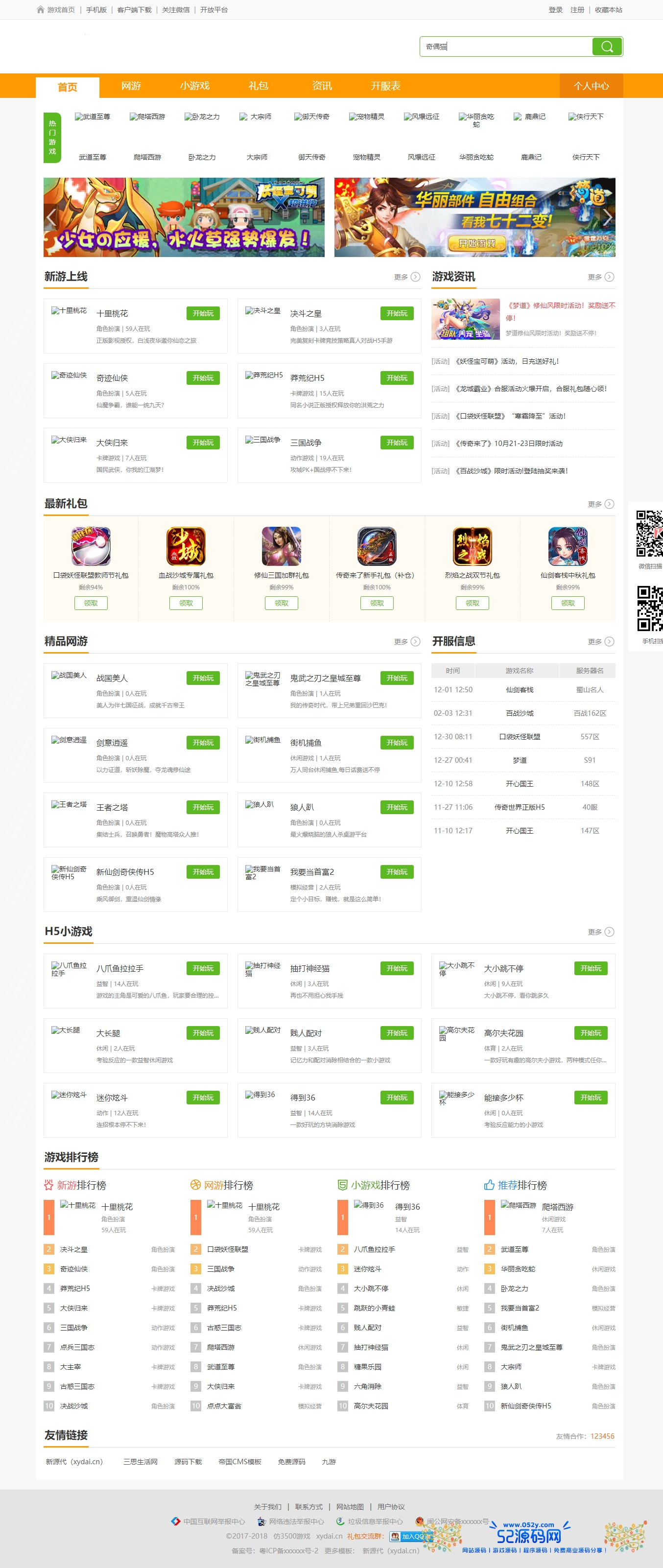The height and width of the screenshot is (1568, 663).
Task: Open the 礼包 navigation tab
Action: (258, 86)
